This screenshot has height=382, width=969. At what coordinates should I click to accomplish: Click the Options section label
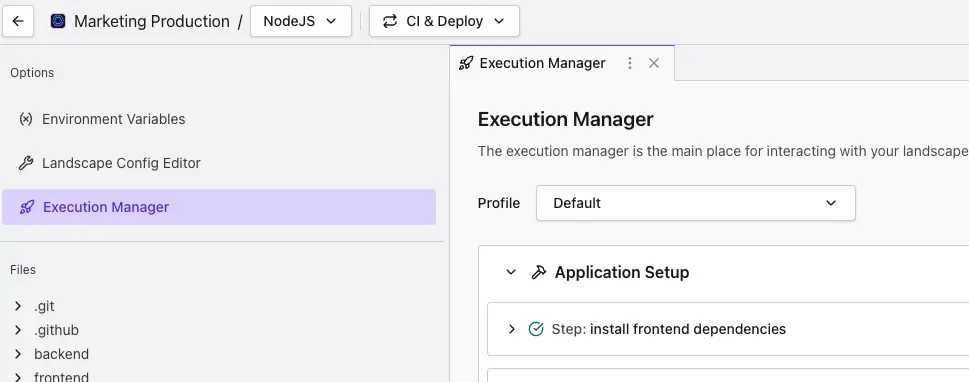pos(32,72)
